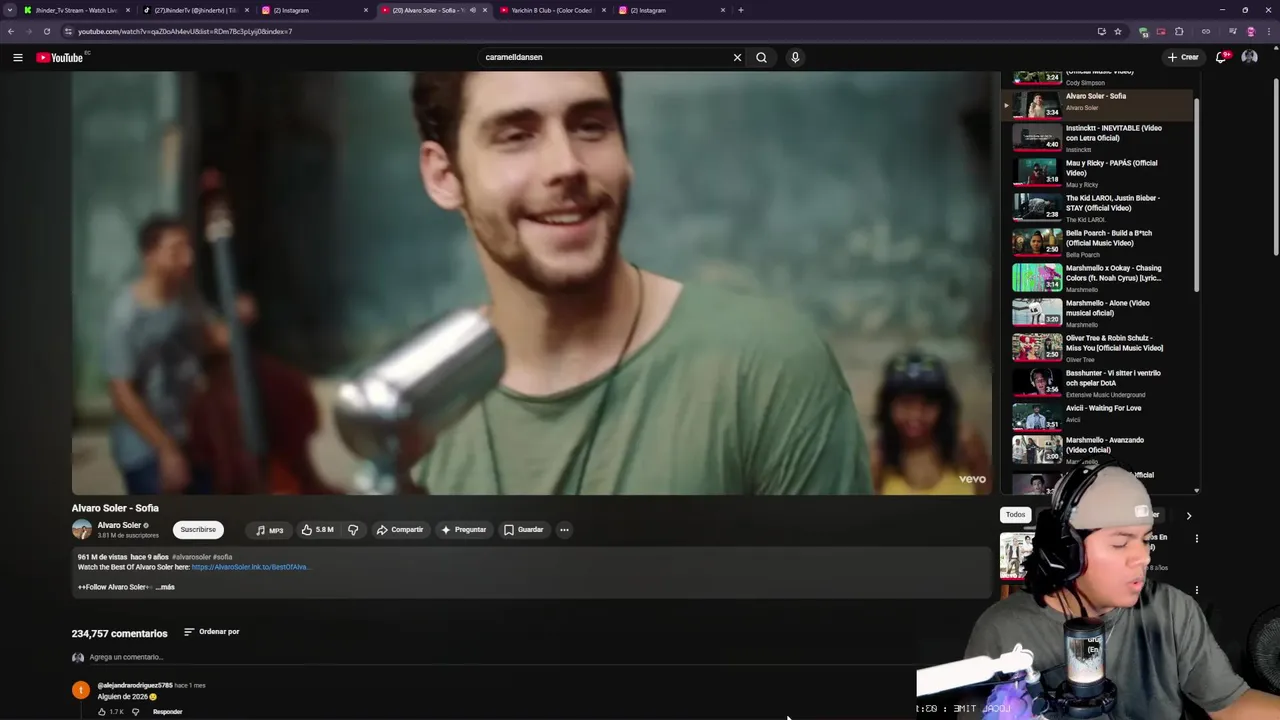Viewport: 1280px width, 720px height.
Task: Play Instinctt - INEVITABLE from playlist
Action: point(1098,138)
